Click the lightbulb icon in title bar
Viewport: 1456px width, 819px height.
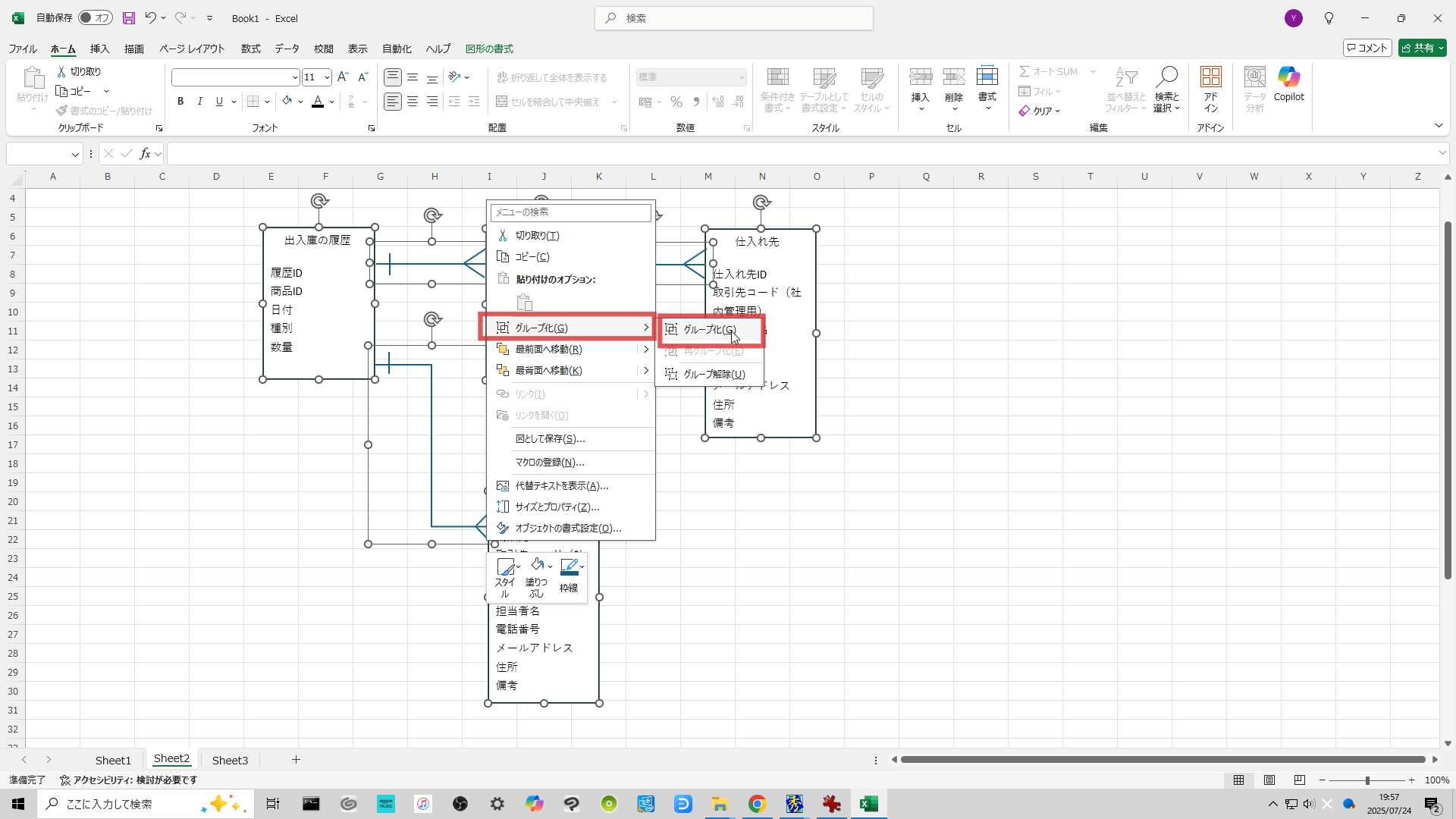point(1329,18)
